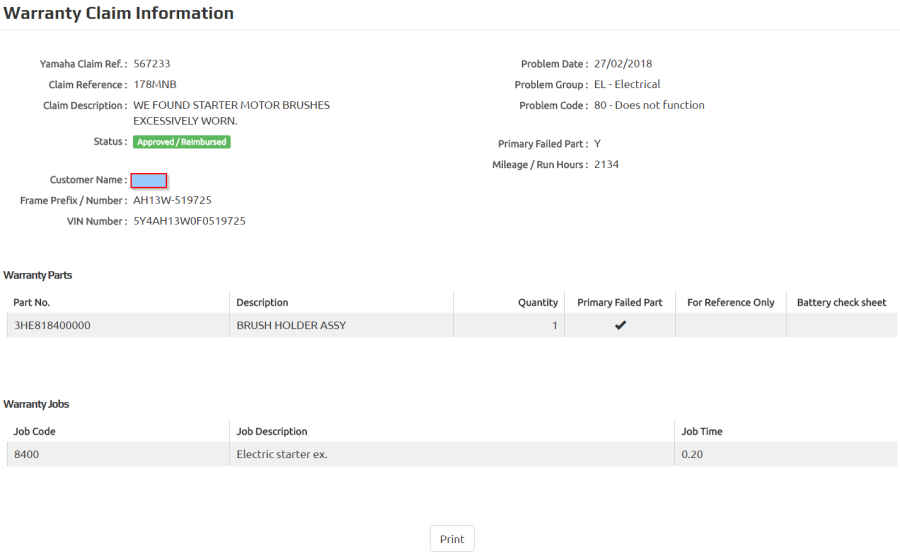Click the For Reference Only column header
The height and width of the screenshot is (555, 900).
click(x=731, y=302)
